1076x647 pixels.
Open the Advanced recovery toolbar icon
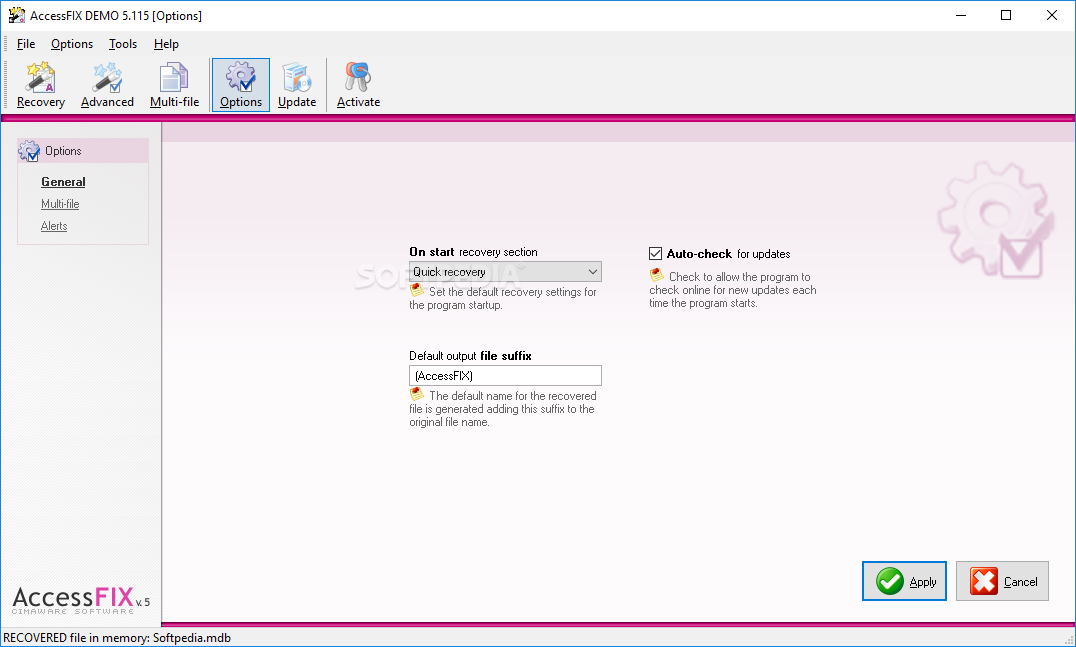click(x=107, y=85)
